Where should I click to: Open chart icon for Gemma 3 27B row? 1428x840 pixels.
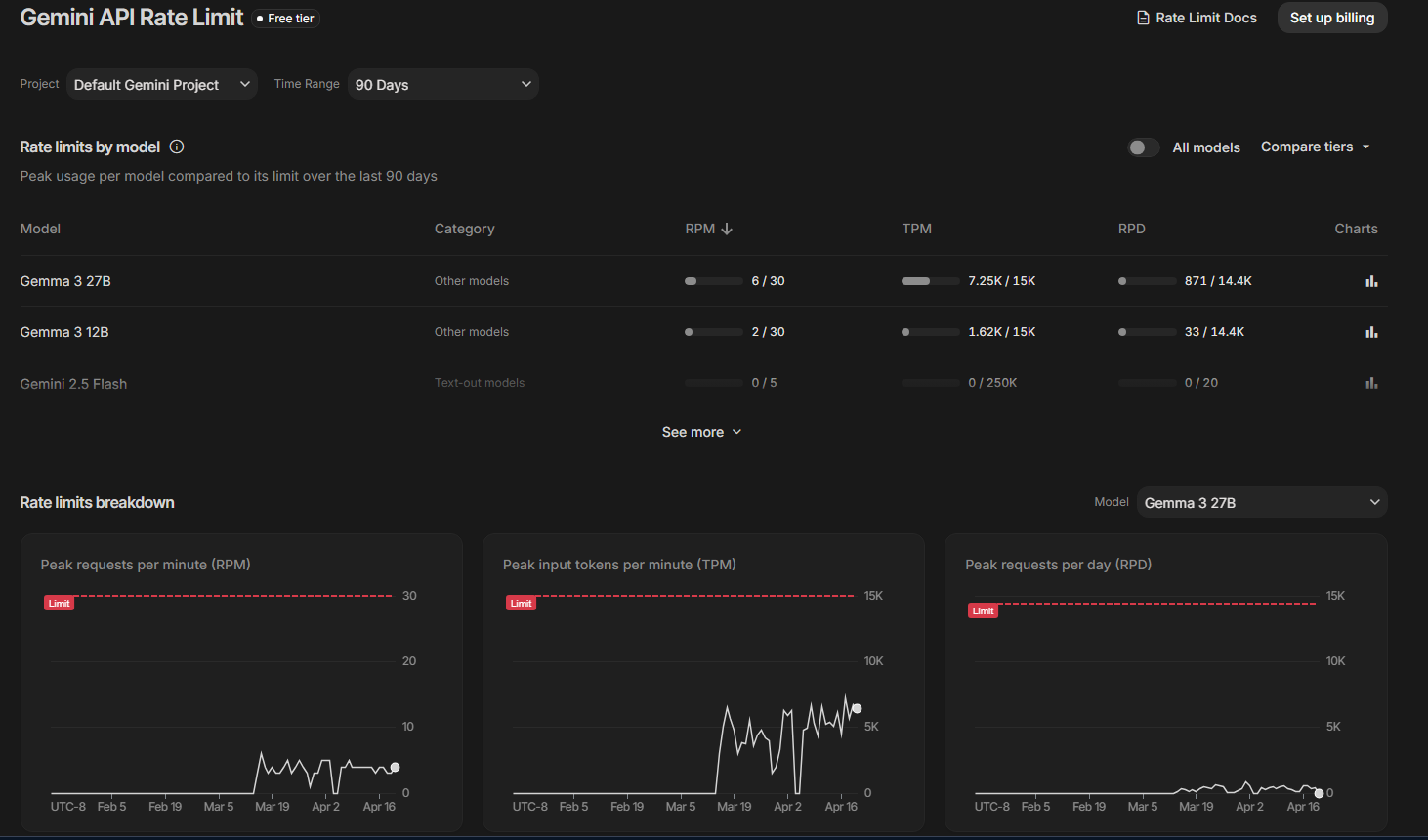[1371, 281]
